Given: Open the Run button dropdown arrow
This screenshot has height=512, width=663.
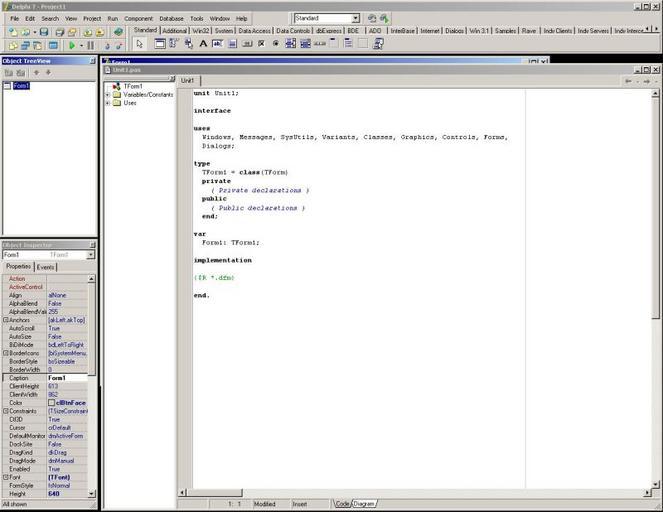Looking at the screenshot, I should click(81, 45).
